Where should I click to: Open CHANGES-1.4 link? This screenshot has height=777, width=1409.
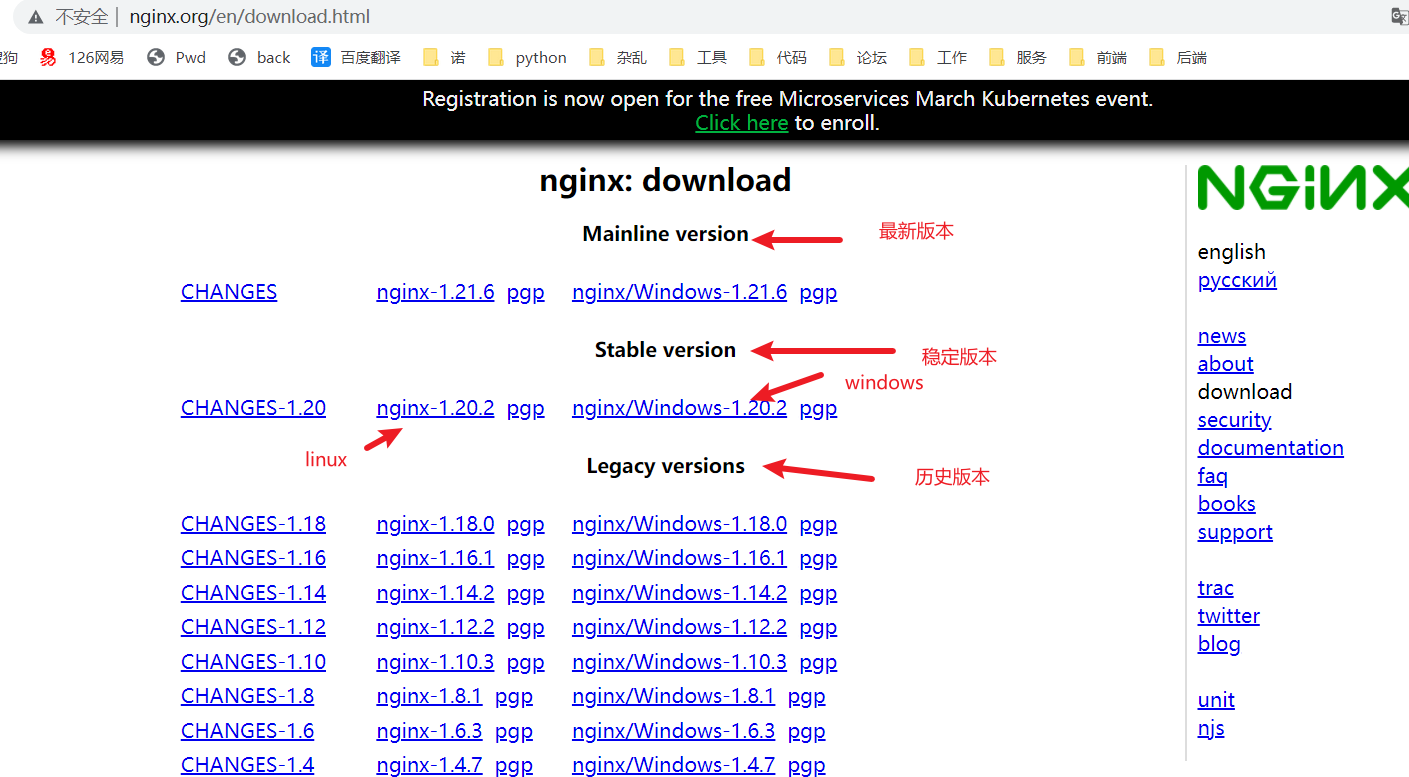247,765
